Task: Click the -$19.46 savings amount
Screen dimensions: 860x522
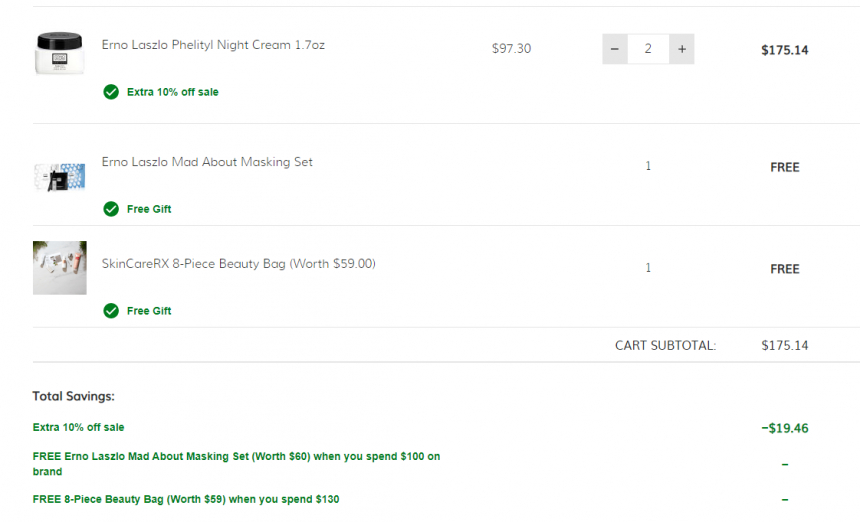Action: (x=784, y=428)
